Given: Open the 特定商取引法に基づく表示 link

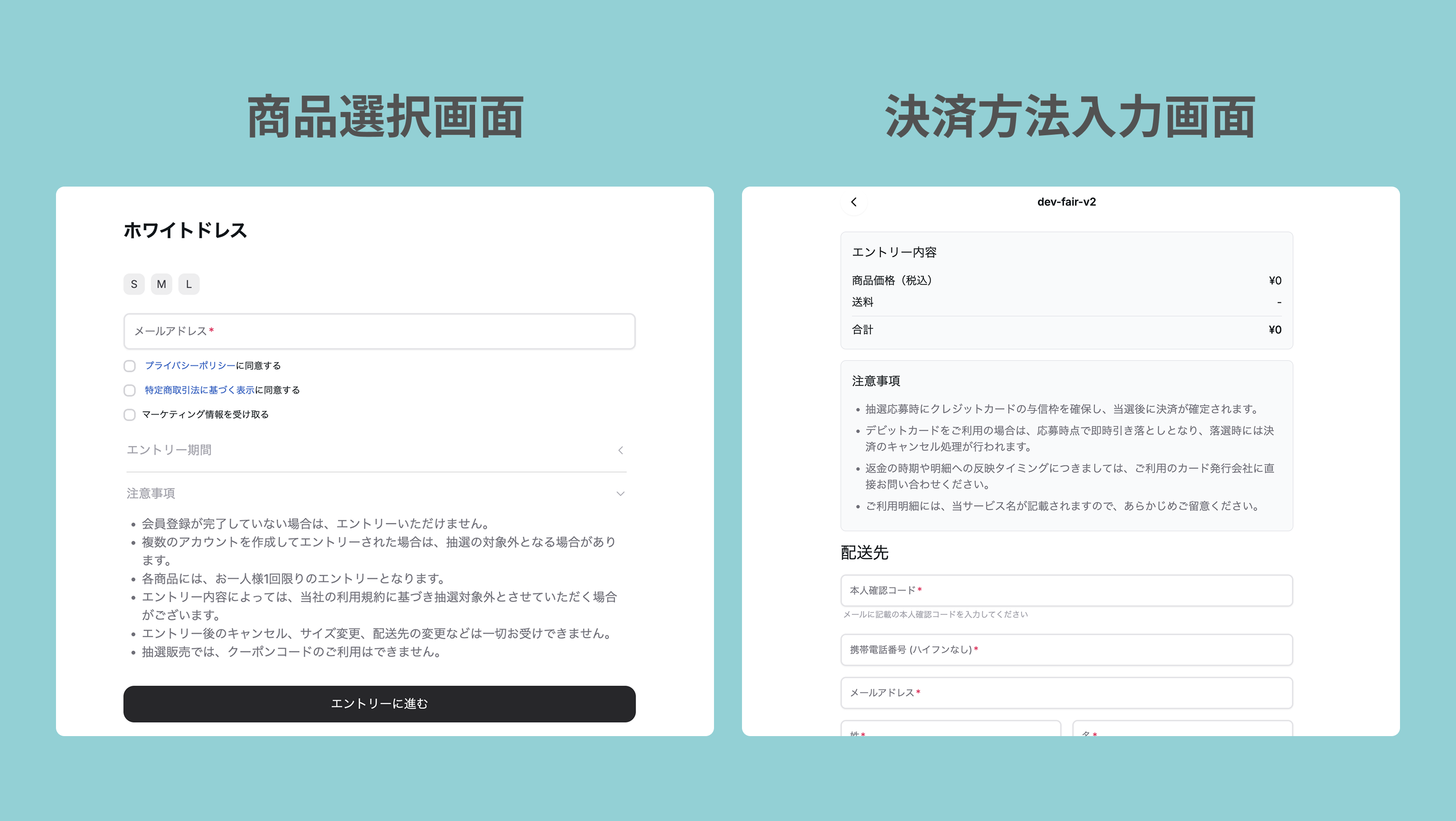Looking at the screenshot, I should [199, 390].
